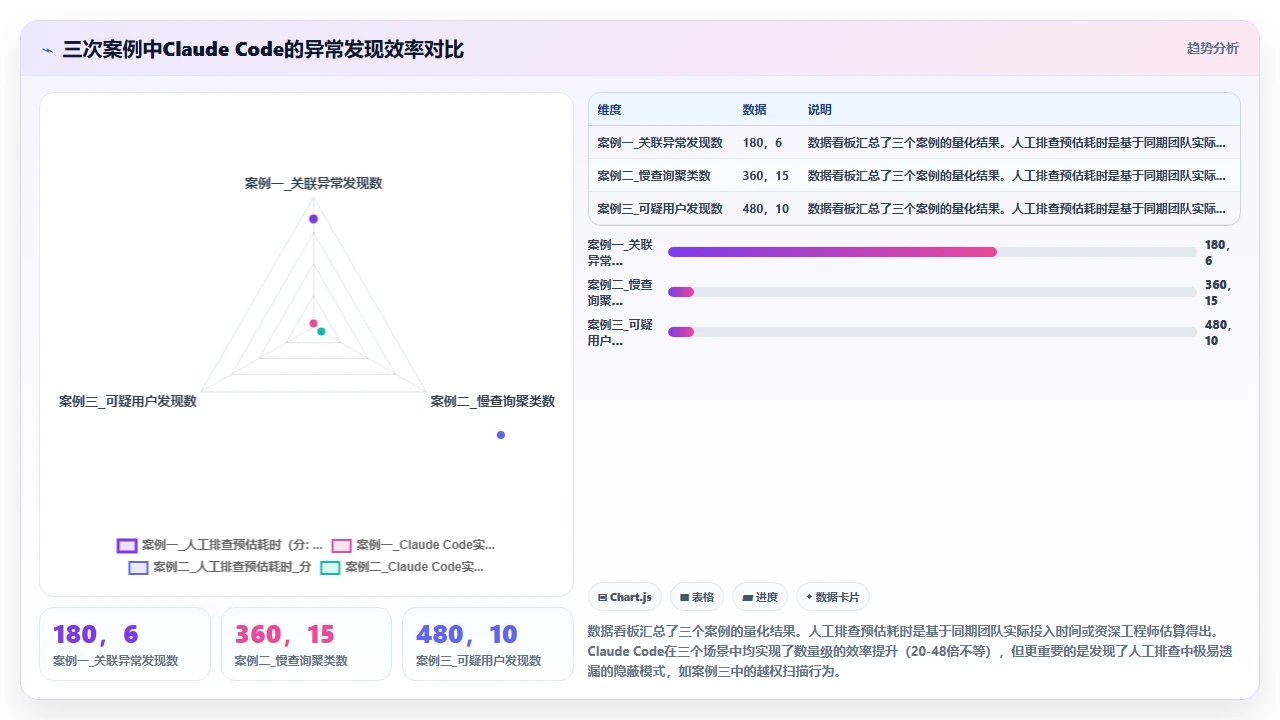Toggle 案例二_人工排查预估耗时_分 legend entry
The width and height of the screenshot is (1280, 720).
coord(220,567)
